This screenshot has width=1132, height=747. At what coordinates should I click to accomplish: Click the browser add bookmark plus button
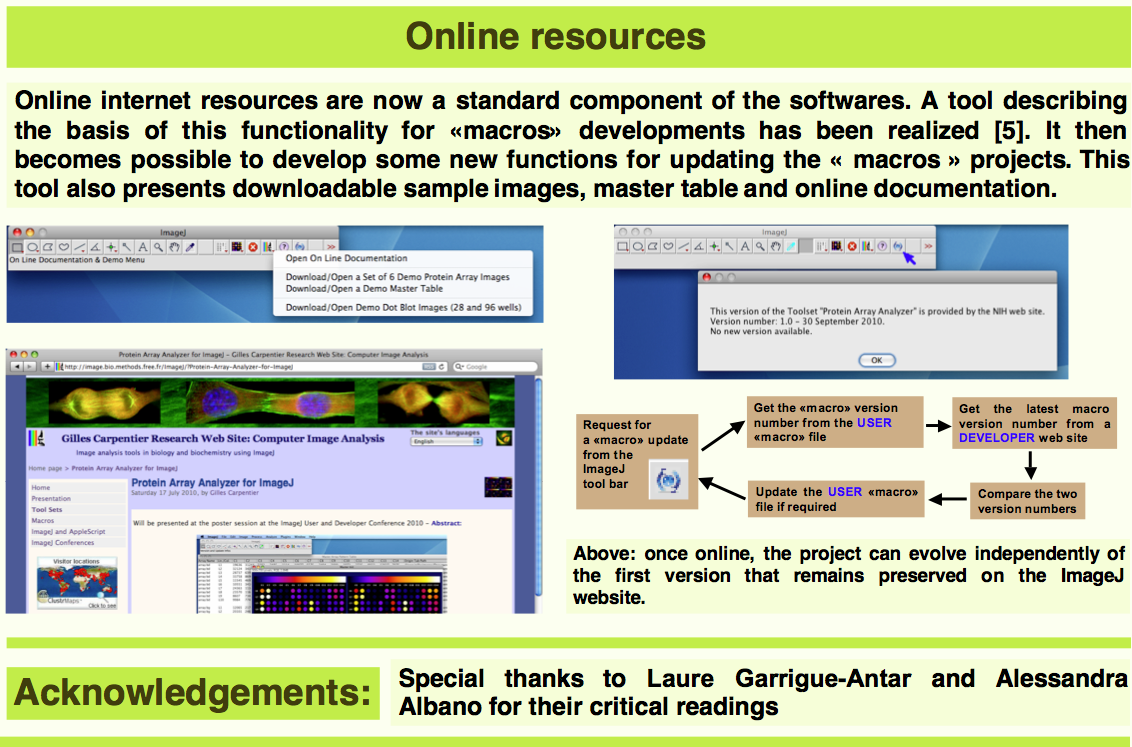tap(47, 367)
